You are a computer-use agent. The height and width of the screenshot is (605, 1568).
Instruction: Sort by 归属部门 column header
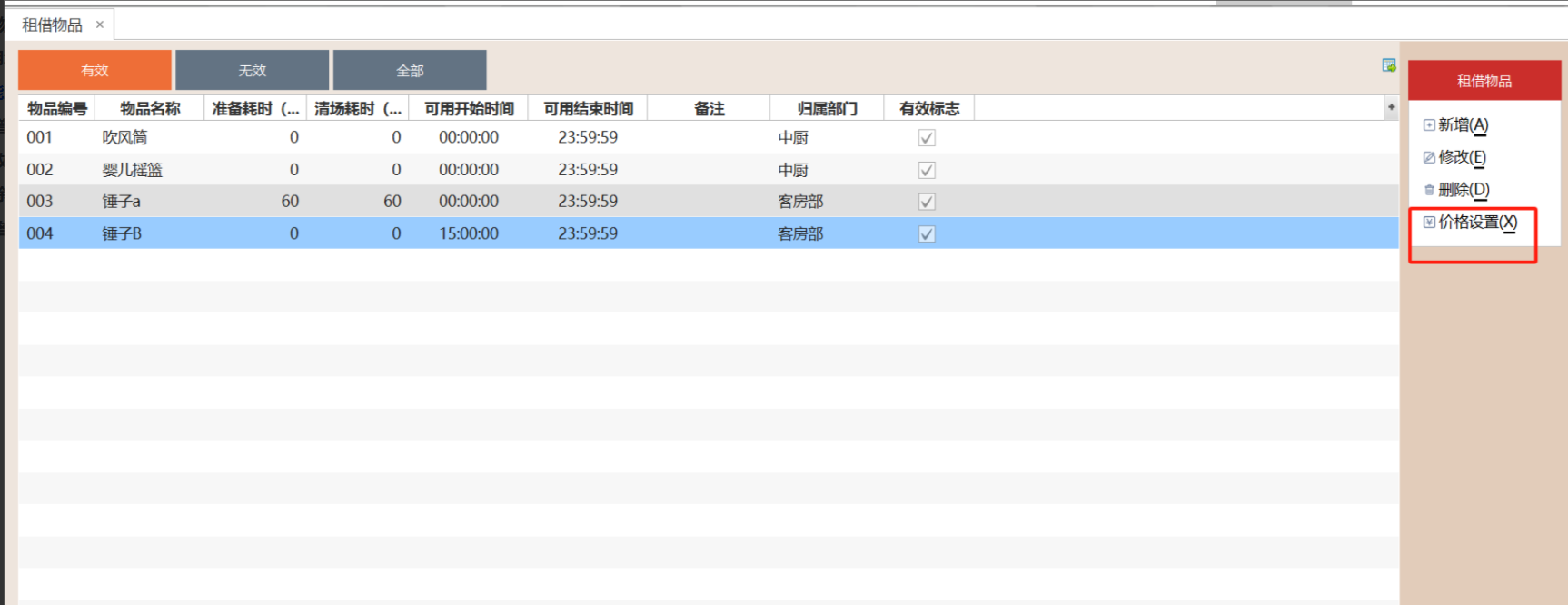(827, 109)
